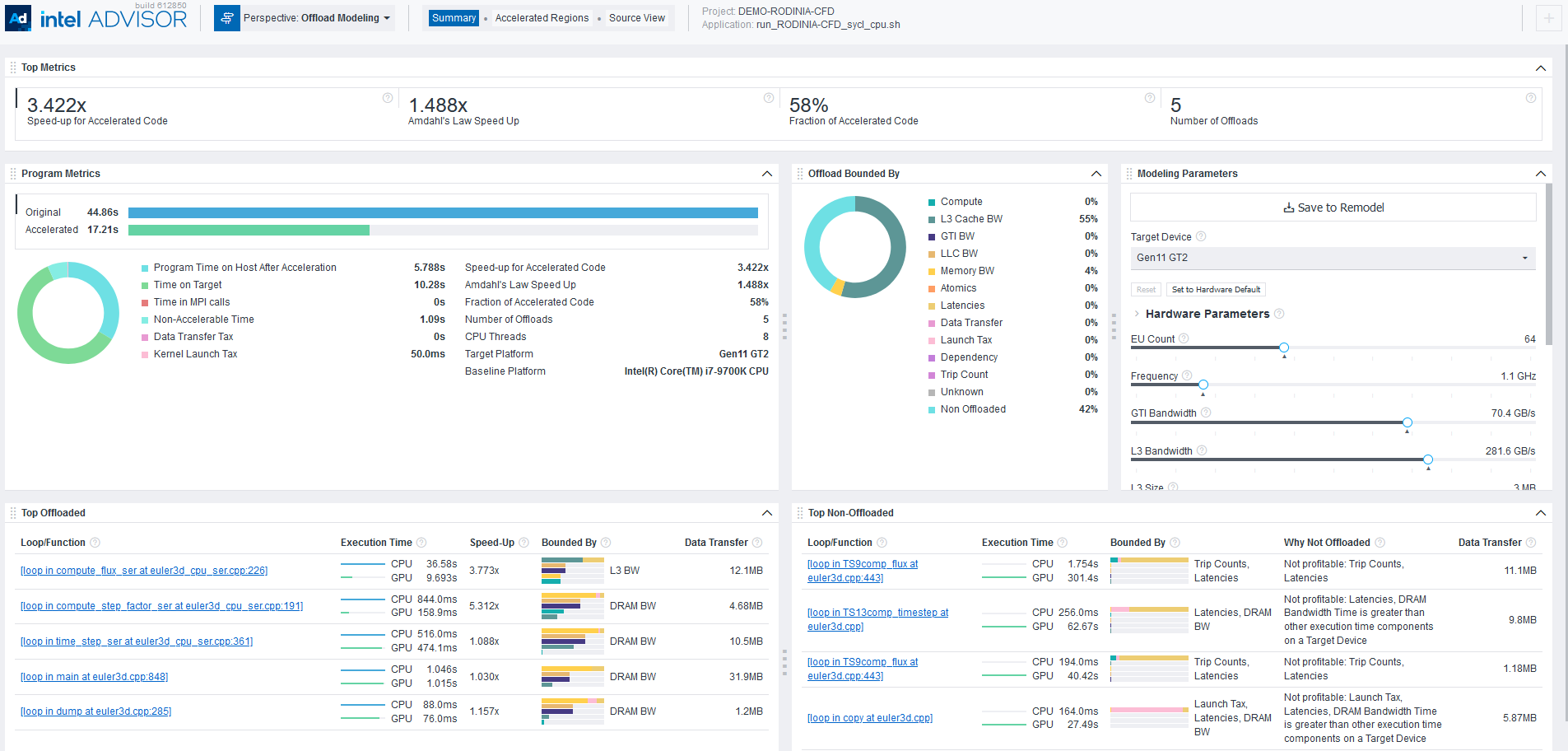This screenshot has height=751, width=1568.
Task: Click the Offload Modeling perspective icon
Action: coord(227,18)
